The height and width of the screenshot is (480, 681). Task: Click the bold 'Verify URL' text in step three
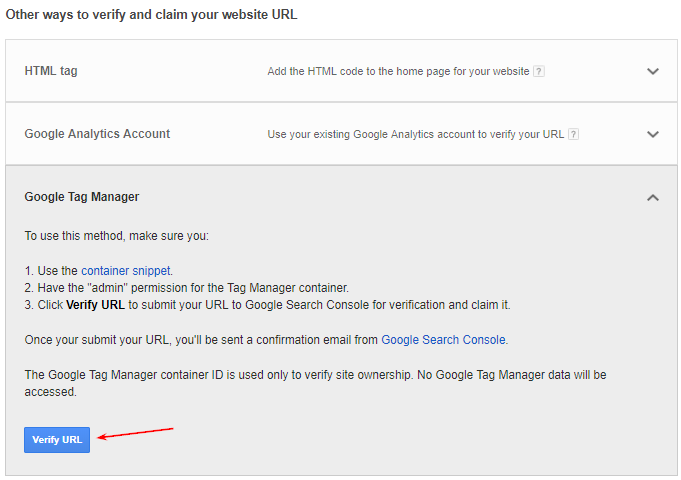point(95,305)
